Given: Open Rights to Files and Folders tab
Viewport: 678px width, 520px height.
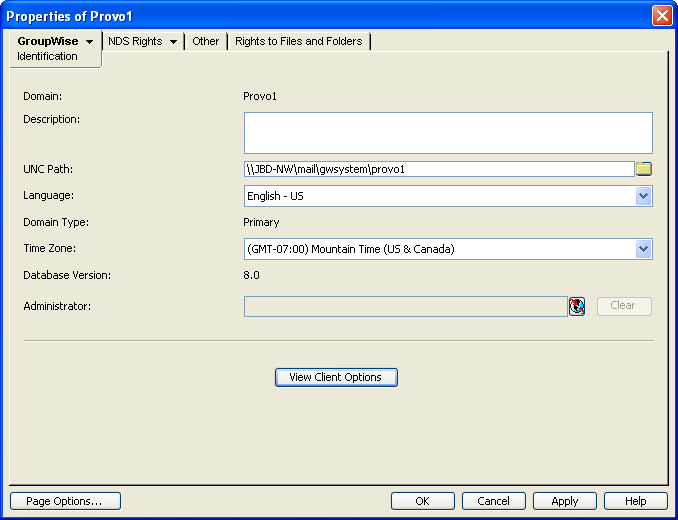Looking at the screenshot, I should 299,41.
